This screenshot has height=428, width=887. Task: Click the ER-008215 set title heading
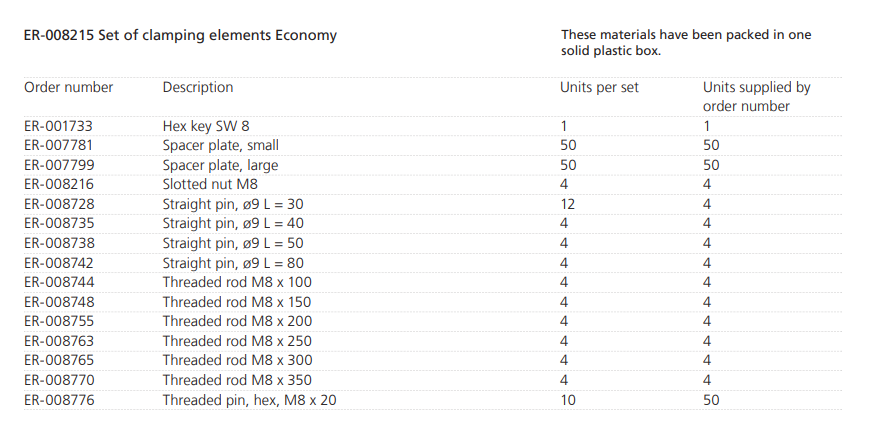[x=180, y=35]
